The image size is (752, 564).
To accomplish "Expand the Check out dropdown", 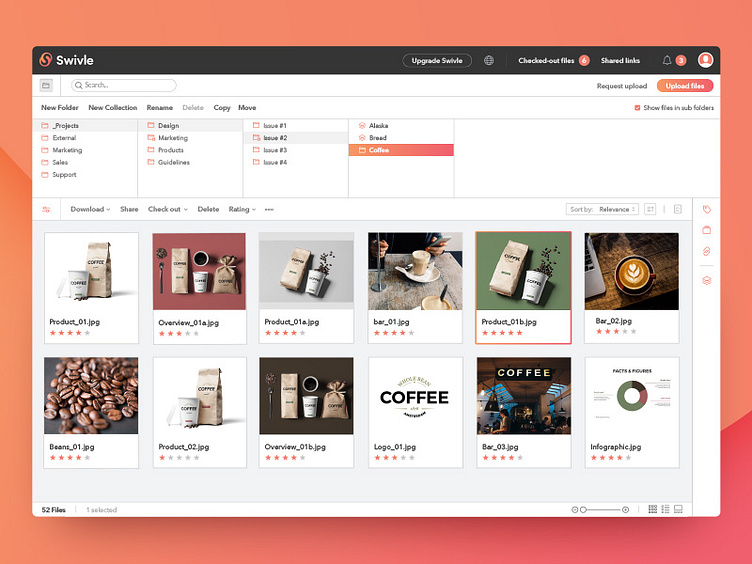I will click(x=168, y=209).
